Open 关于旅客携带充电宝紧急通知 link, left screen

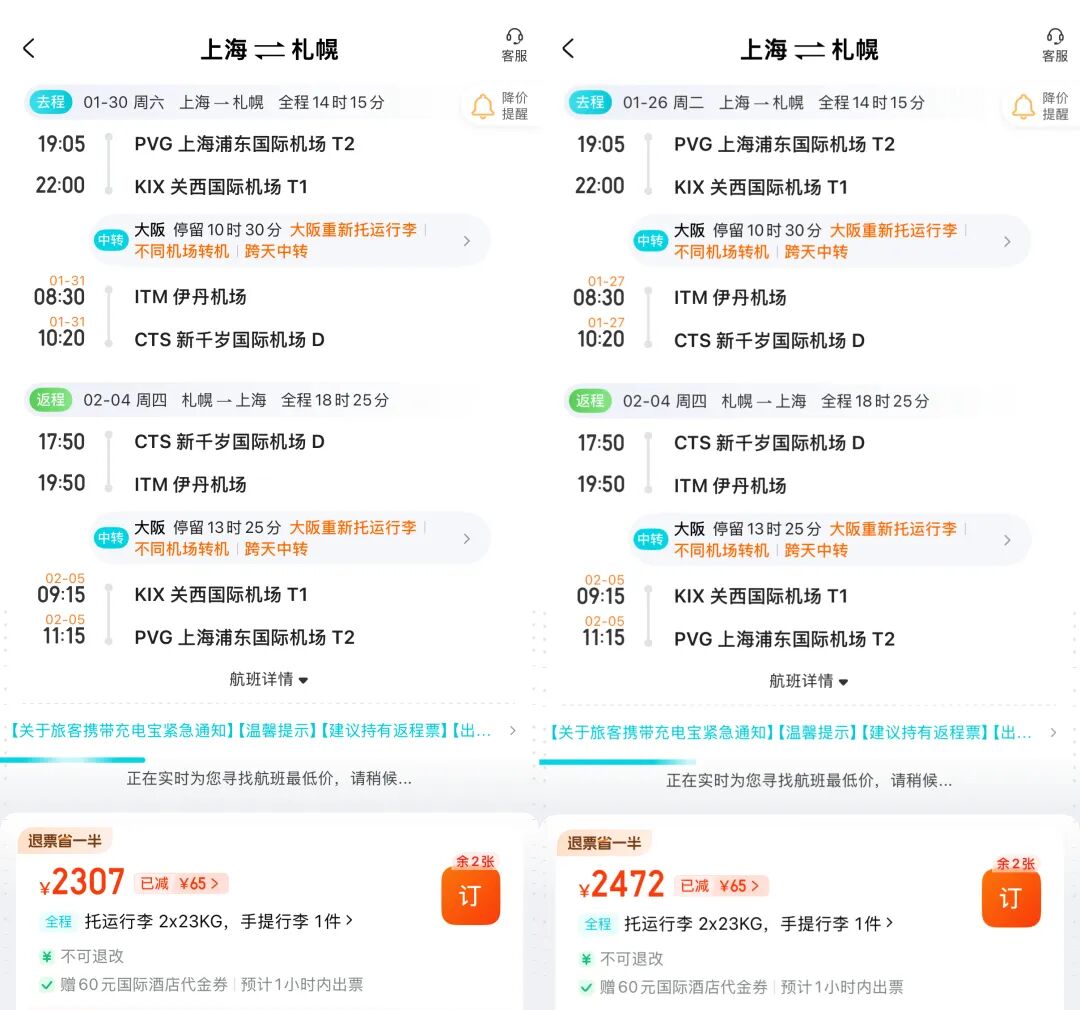[123, 730]
